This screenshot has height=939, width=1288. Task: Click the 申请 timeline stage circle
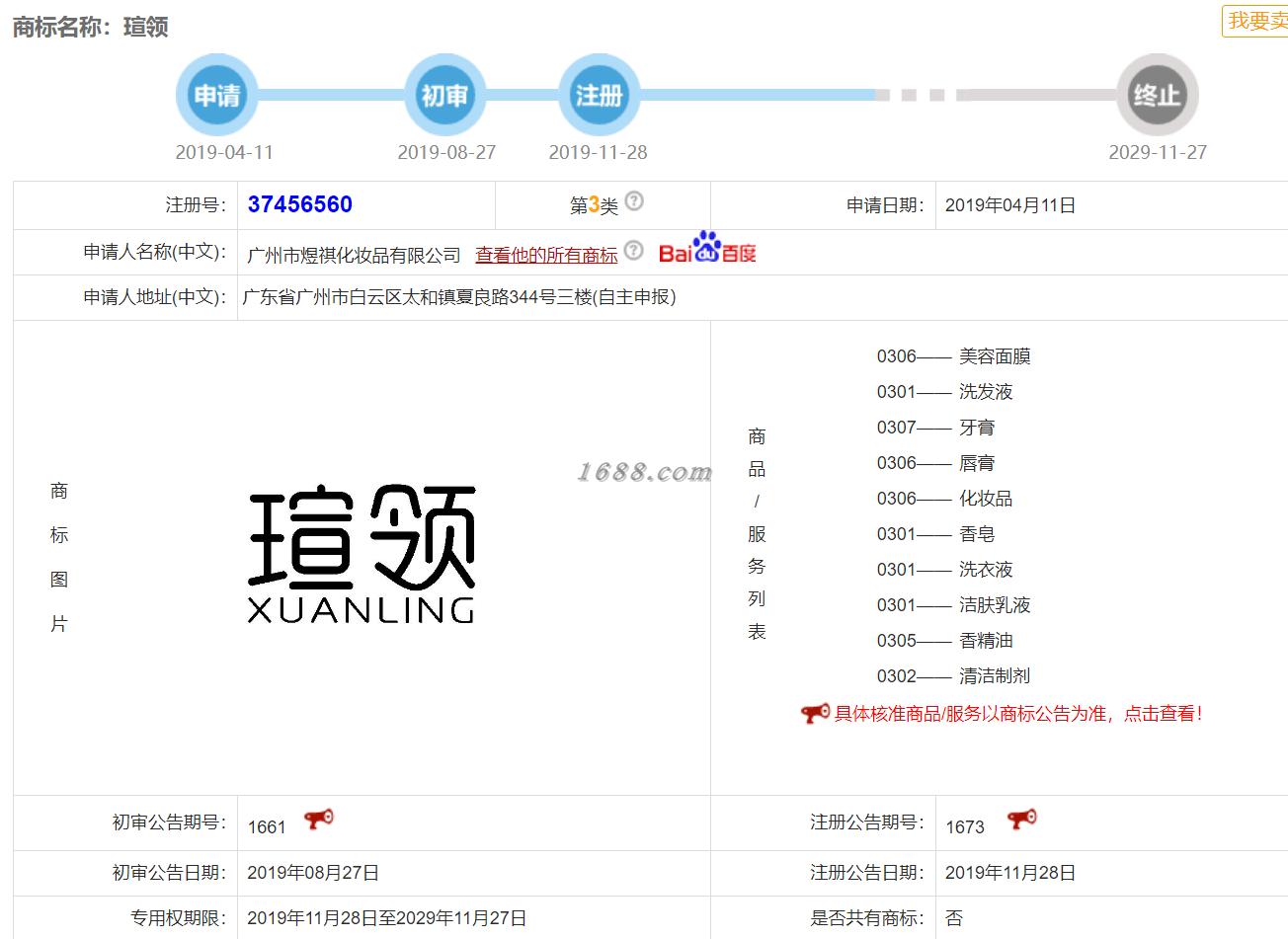[216, 95]
